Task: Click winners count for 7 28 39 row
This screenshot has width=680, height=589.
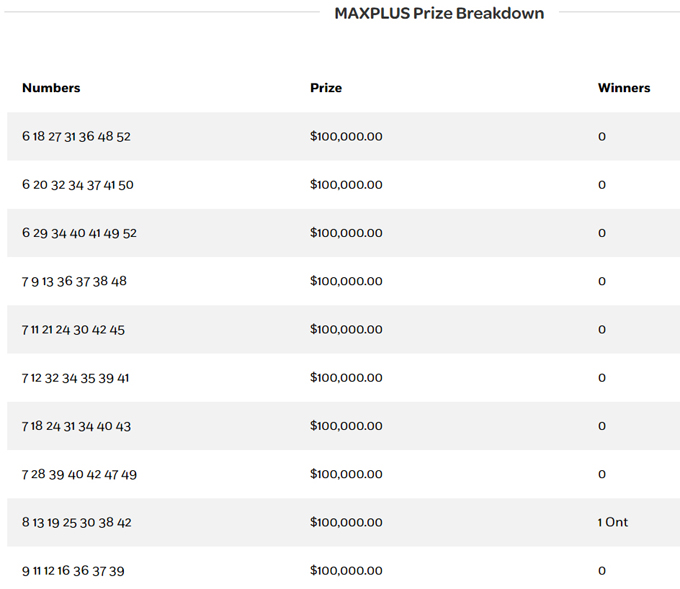Action: [602, 474]
